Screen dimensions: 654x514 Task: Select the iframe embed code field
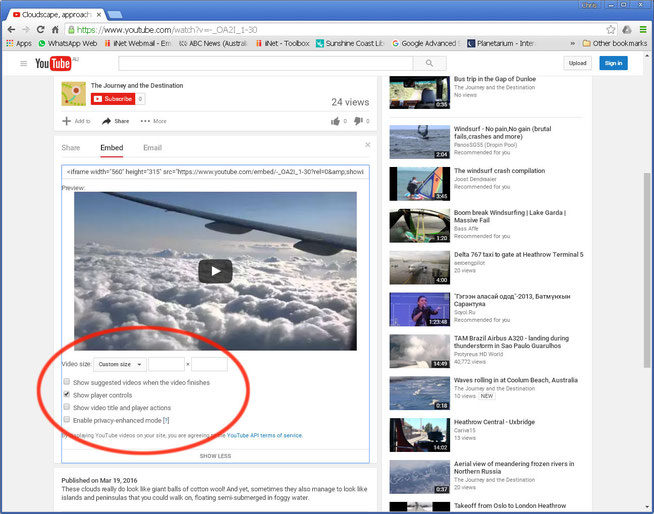pos(215,172)
